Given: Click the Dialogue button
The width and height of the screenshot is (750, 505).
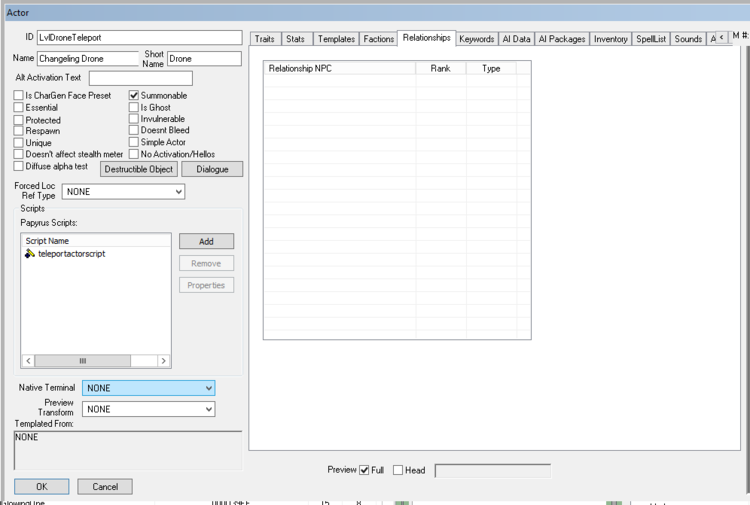Looking at the screenshot, I should pyautogui.click(x=212, y=169).
